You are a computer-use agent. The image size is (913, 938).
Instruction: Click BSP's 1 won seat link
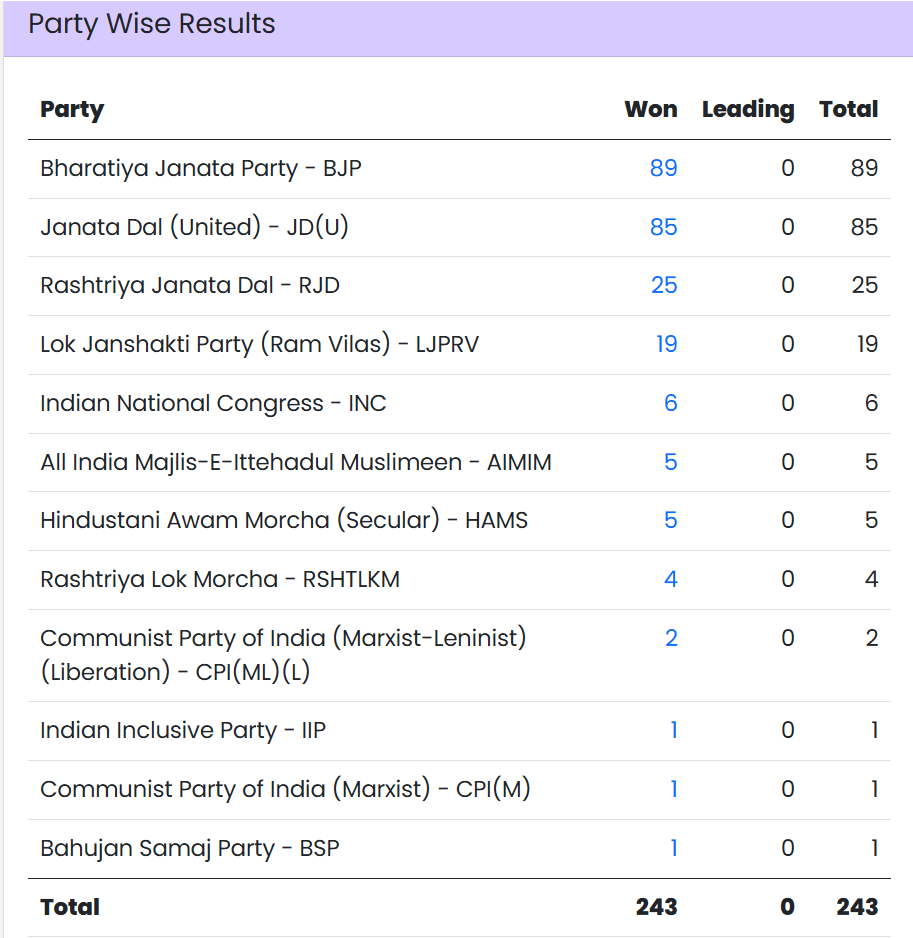point(673,849)
